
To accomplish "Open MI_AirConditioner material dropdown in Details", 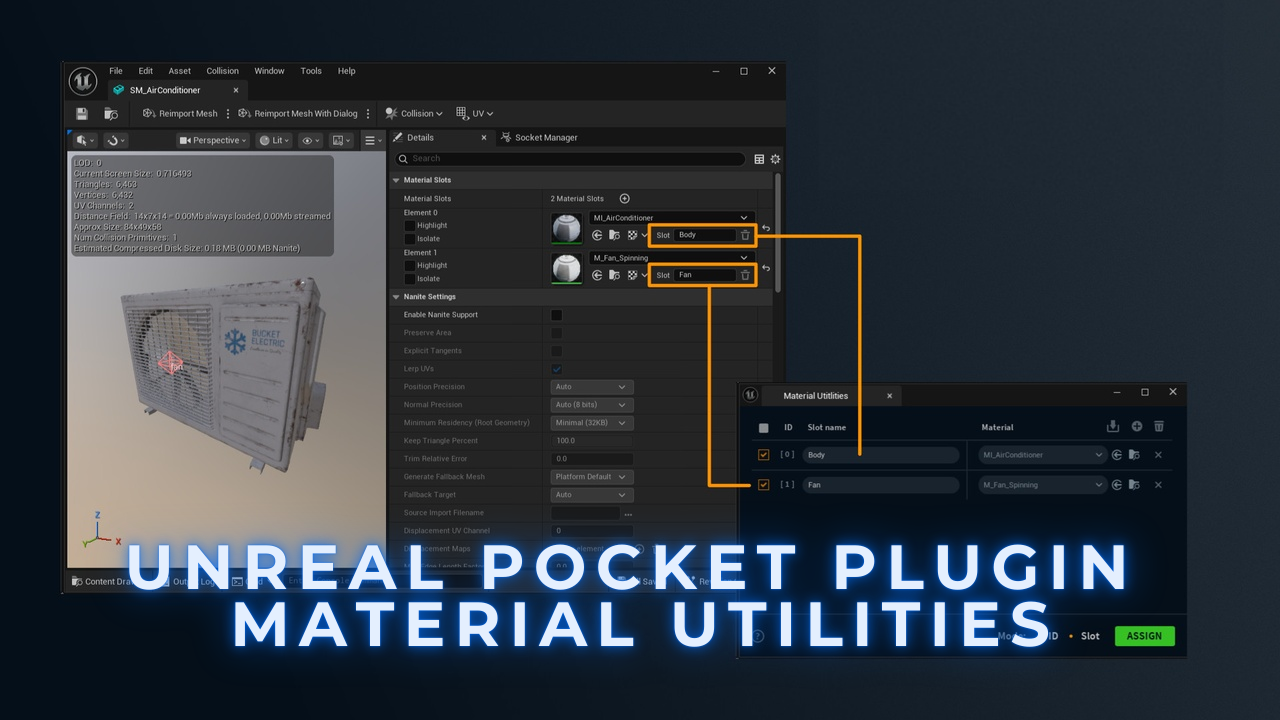I will tap(670, 218).
